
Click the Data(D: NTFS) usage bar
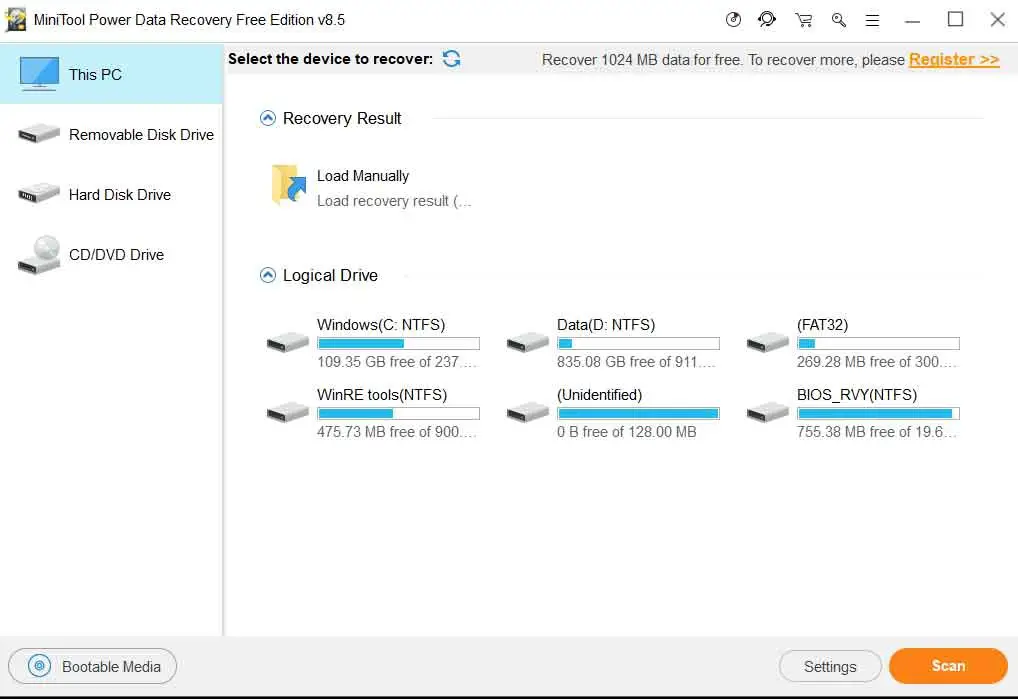coord(638,343)
